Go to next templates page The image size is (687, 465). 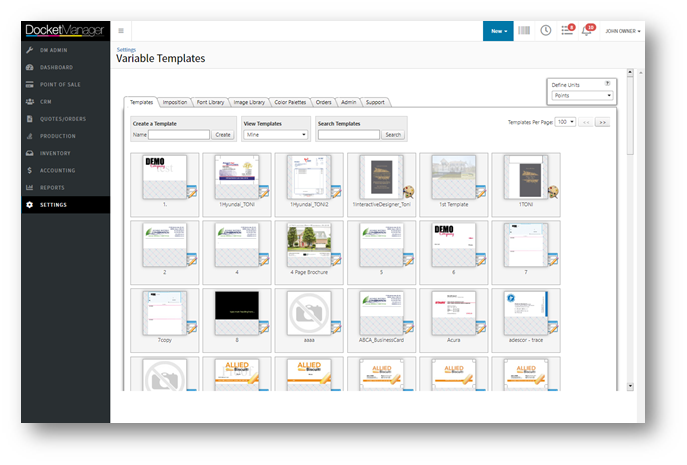[x=603, y=122]
